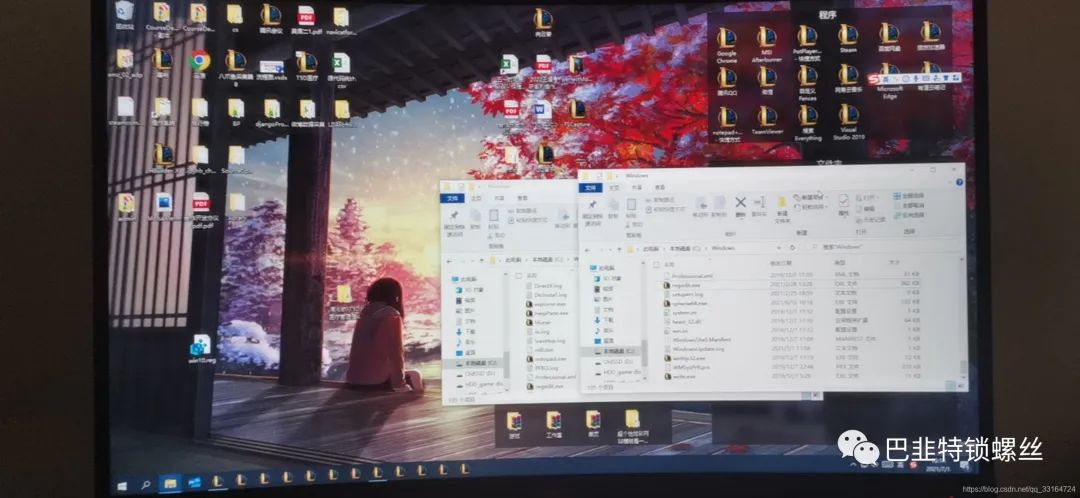The image size is (1080, 498).
Task: Launch MSI Afterburner from the programs fence
Action: (x=767, y=45)
